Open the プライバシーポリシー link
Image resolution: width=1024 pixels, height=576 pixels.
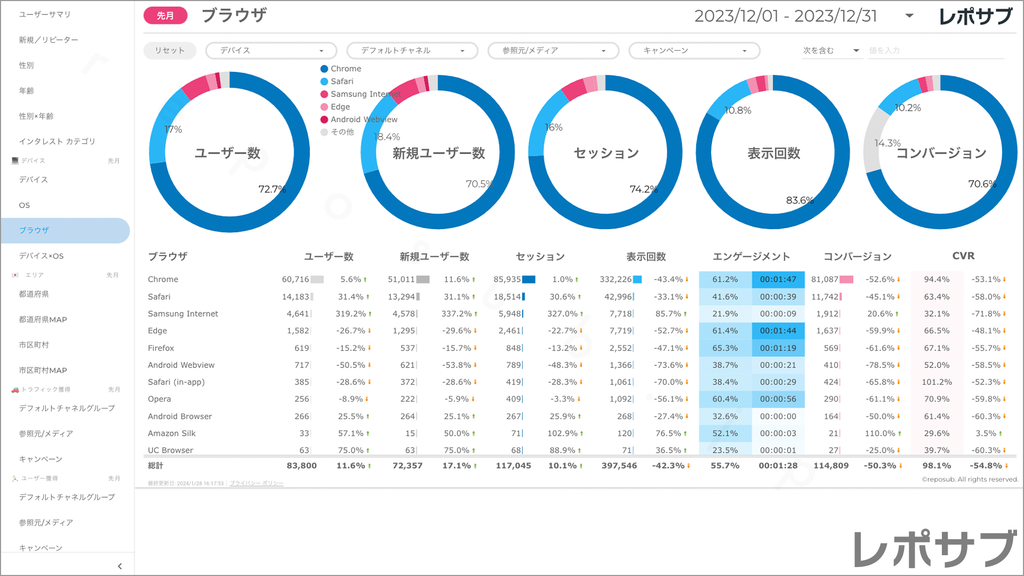click(x=256, y=484)
